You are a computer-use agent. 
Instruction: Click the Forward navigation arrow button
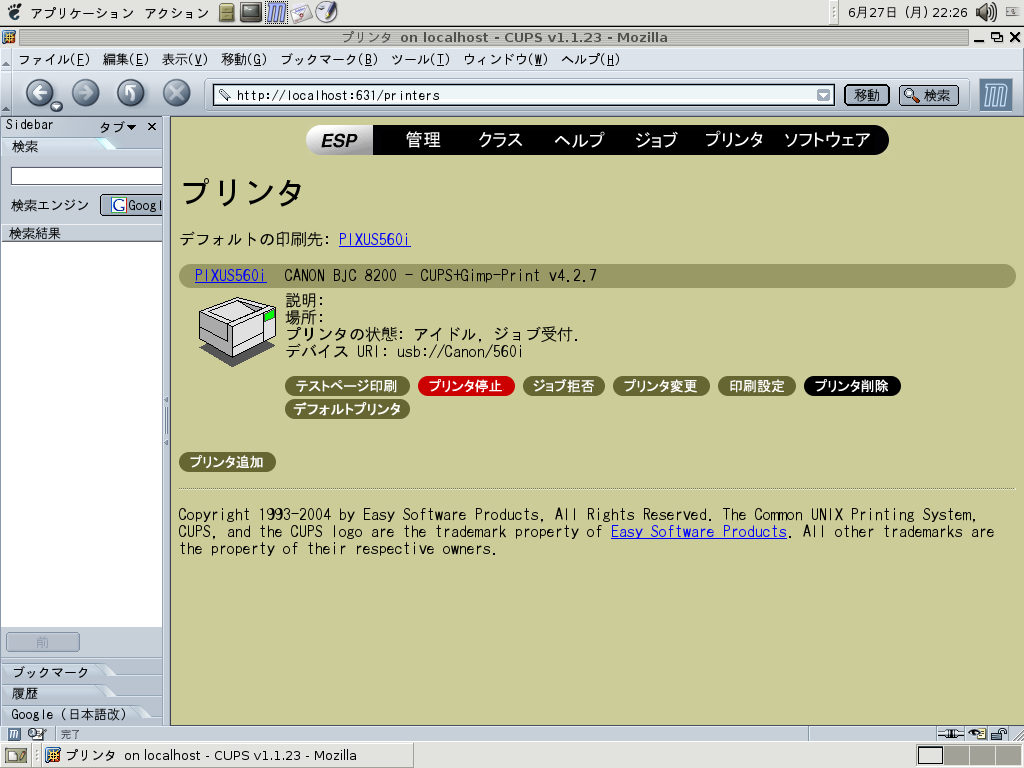[x=86, y=93]
